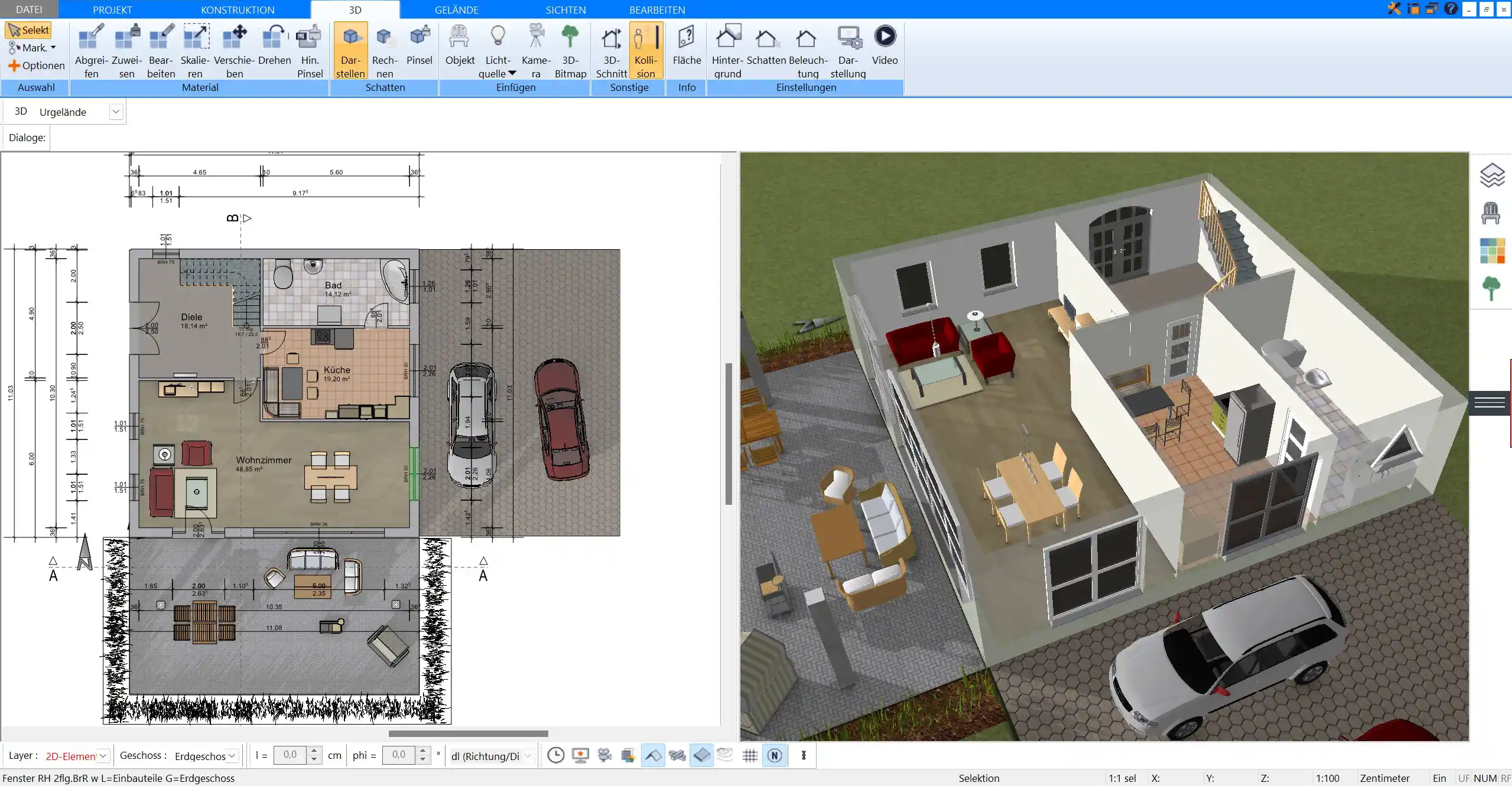Image resolution: width=1512 pixels, height=786 pixels.
Task: Open the Lichtquelle dropdown arrow
Action: [x=512, y=73]
